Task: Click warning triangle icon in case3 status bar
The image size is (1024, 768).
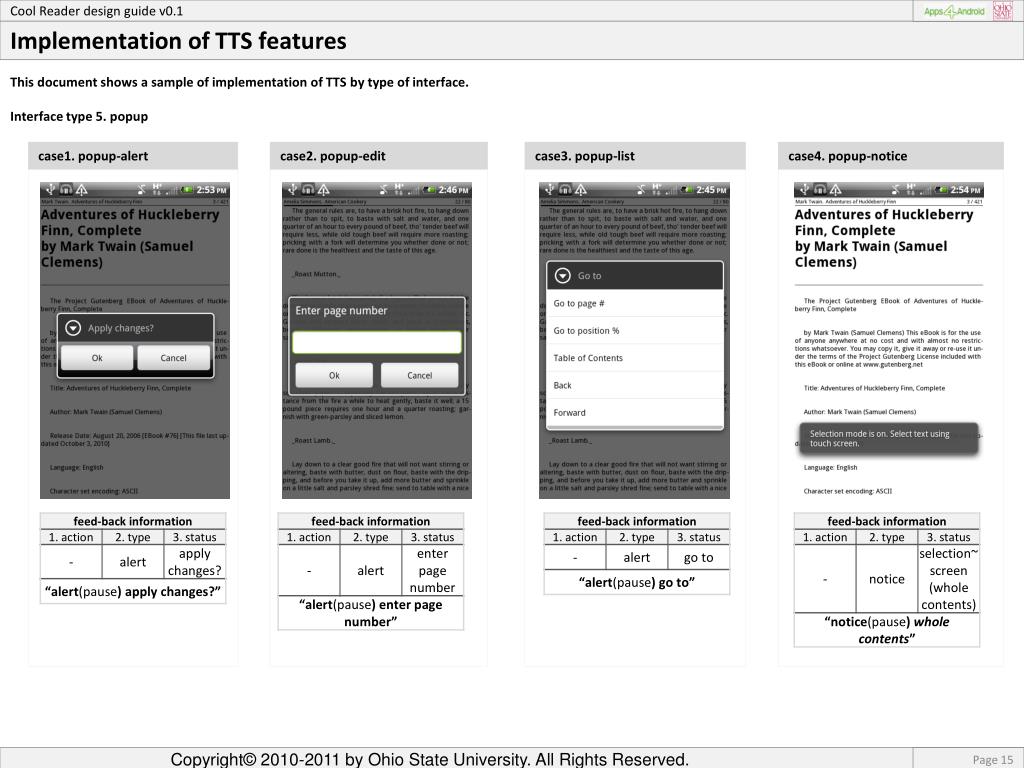Action: [x=581, y=189]
